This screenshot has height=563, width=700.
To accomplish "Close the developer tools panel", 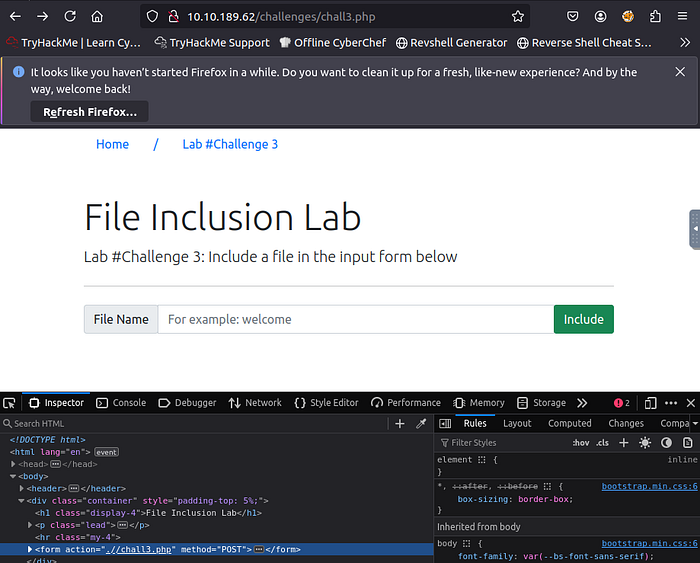I will [x=691, y=403].
